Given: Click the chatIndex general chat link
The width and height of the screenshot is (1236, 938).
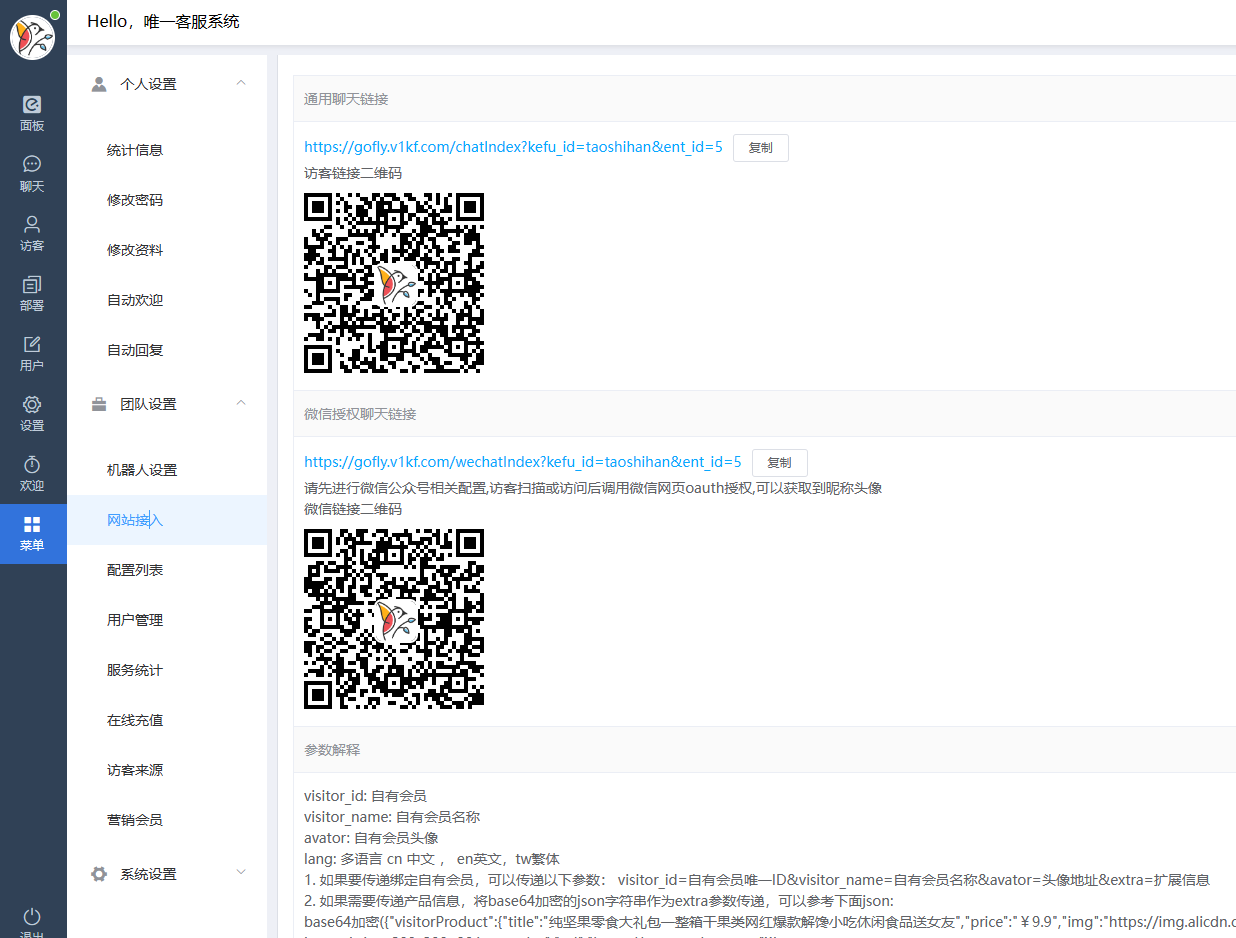Looking at the screenshot, I should pyautogui.click(x=513, y=147).
